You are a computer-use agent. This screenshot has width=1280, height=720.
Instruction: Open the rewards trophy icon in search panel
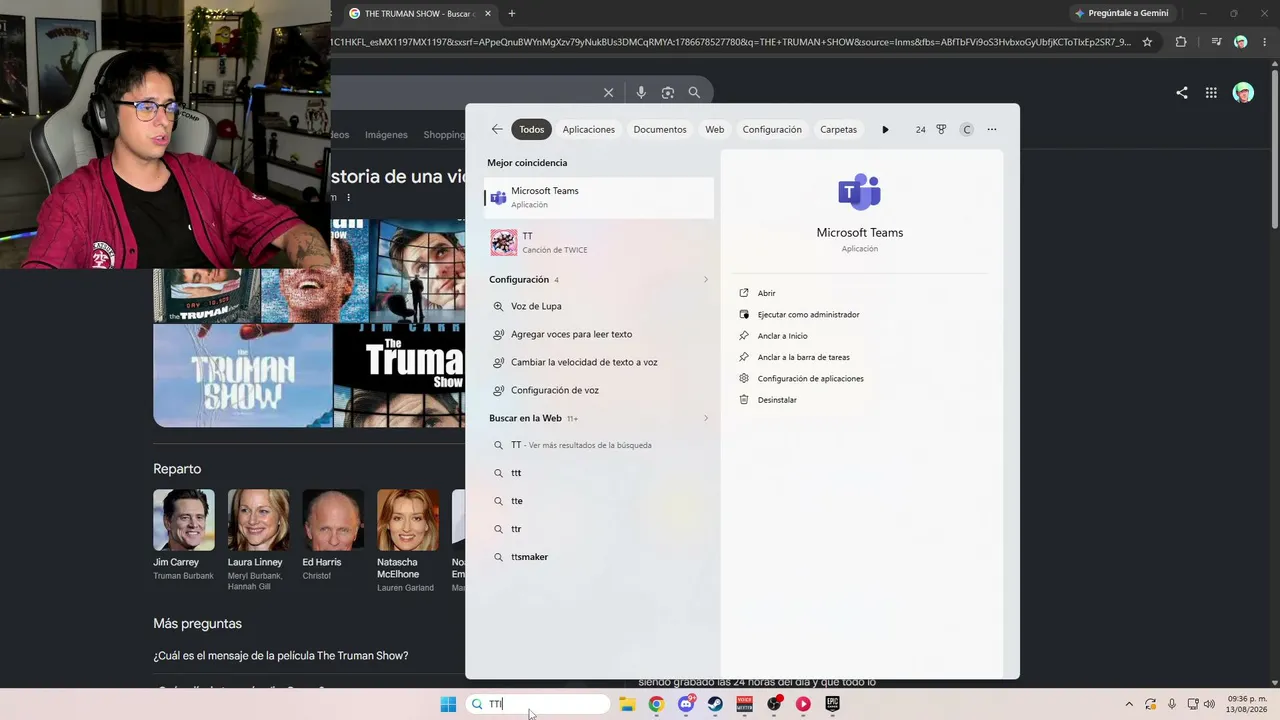pos(942,129)
